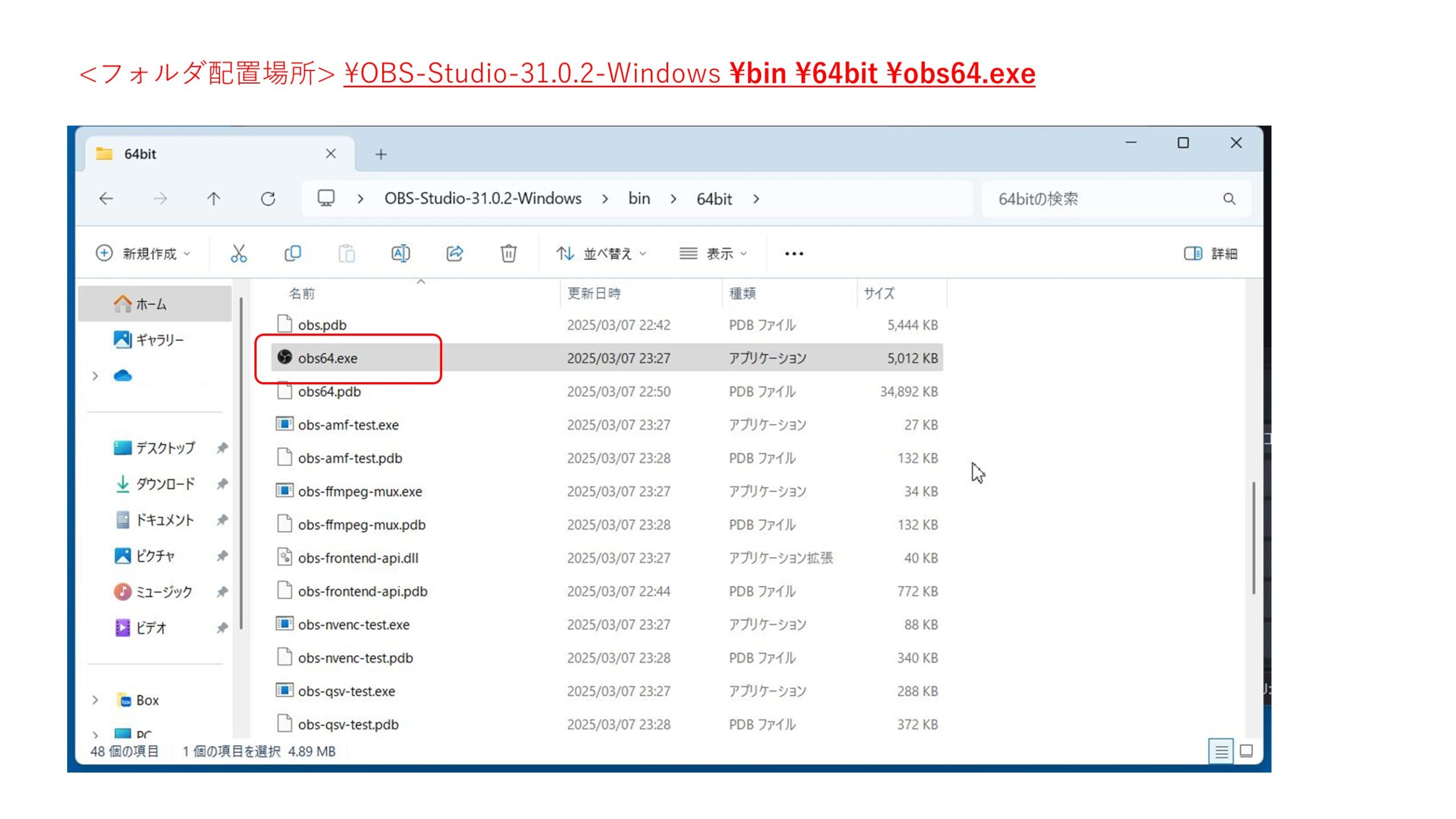Viewport: 1456px width, 819px height.
Task: Refresh the 64bit folder view
Action: [x=268, y=198]
